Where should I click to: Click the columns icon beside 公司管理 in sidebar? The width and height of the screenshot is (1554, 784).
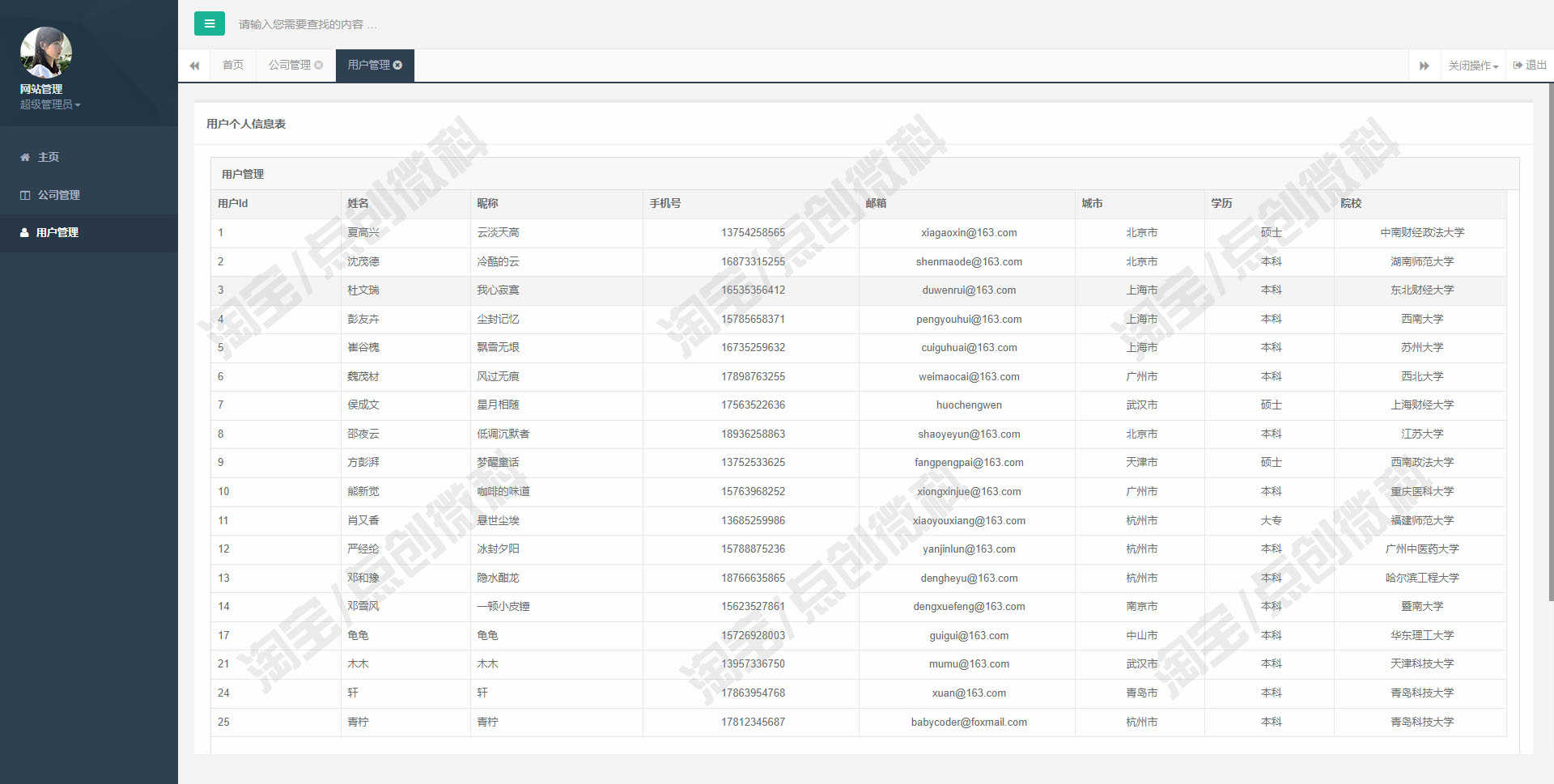25,195
